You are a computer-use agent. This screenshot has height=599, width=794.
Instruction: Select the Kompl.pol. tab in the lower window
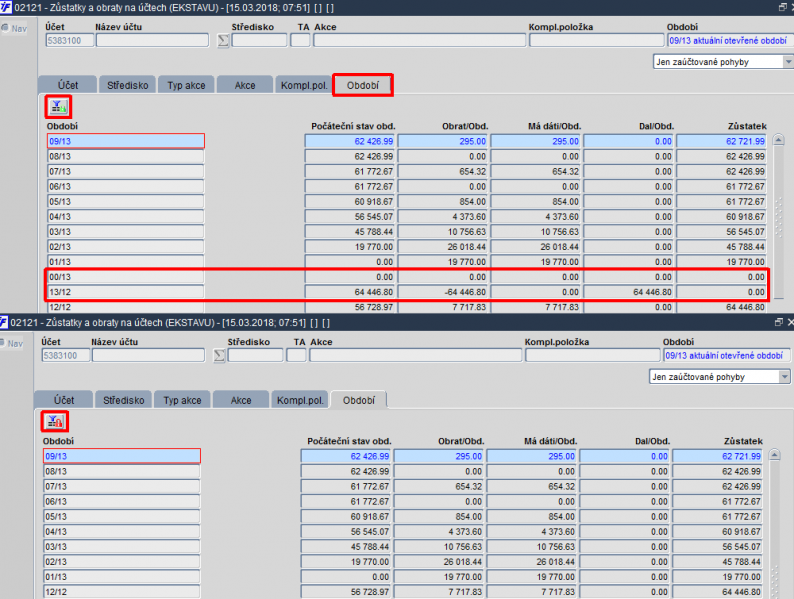click(300, 400)
